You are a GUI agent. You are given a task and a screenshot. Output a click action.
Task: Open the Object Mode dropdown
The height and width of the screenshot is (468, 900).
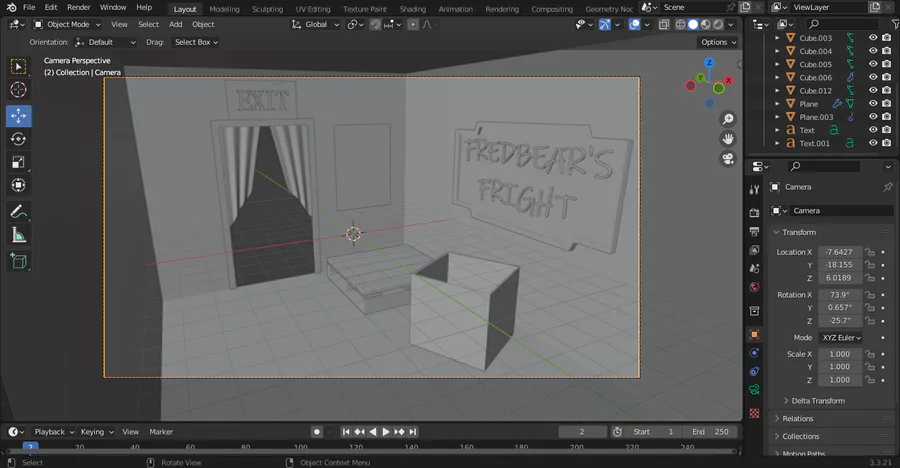tap(67, 25)
